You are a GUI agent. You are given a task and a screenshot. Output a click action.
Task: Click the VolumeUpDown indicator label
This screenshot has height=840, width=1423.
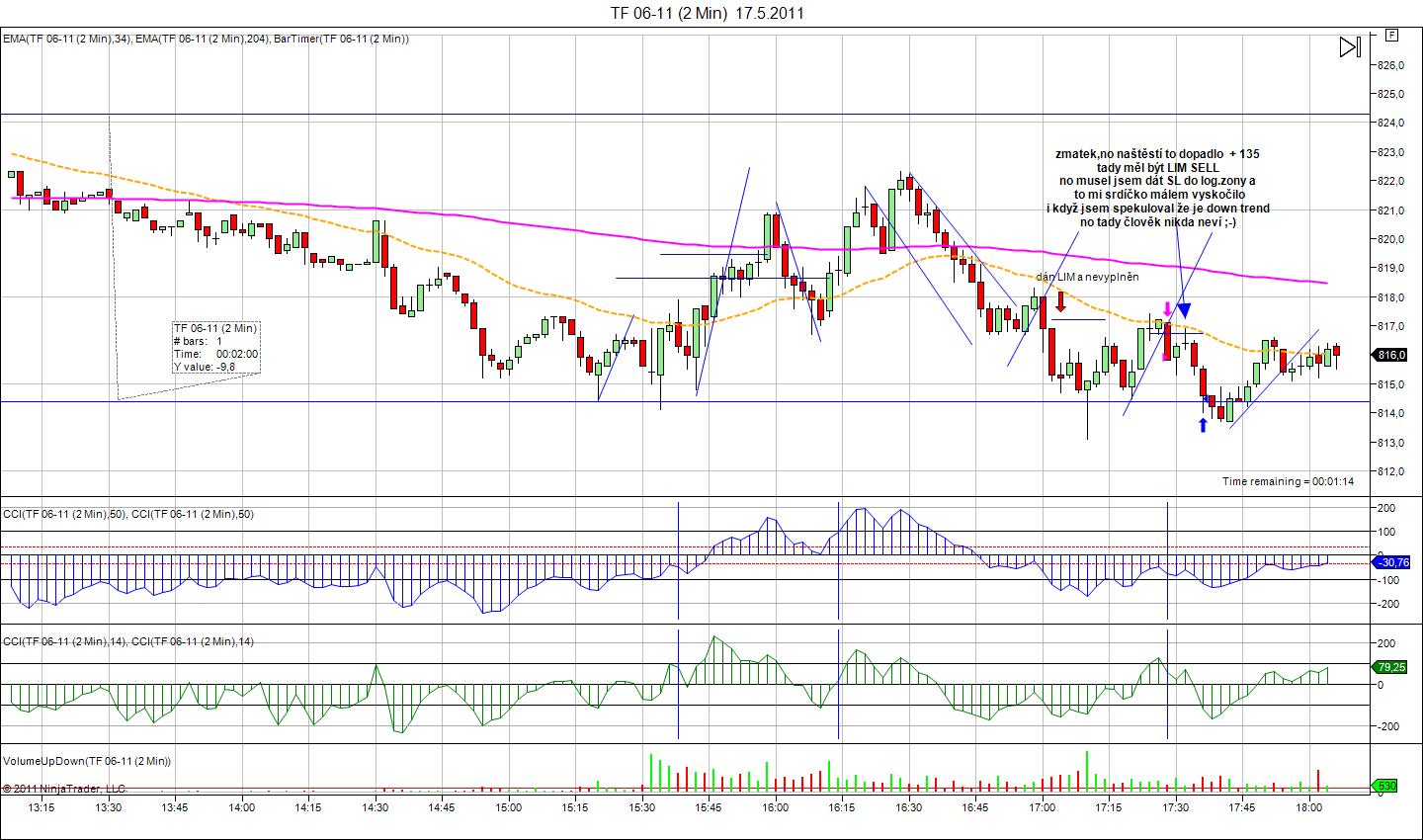click(87, 761)
